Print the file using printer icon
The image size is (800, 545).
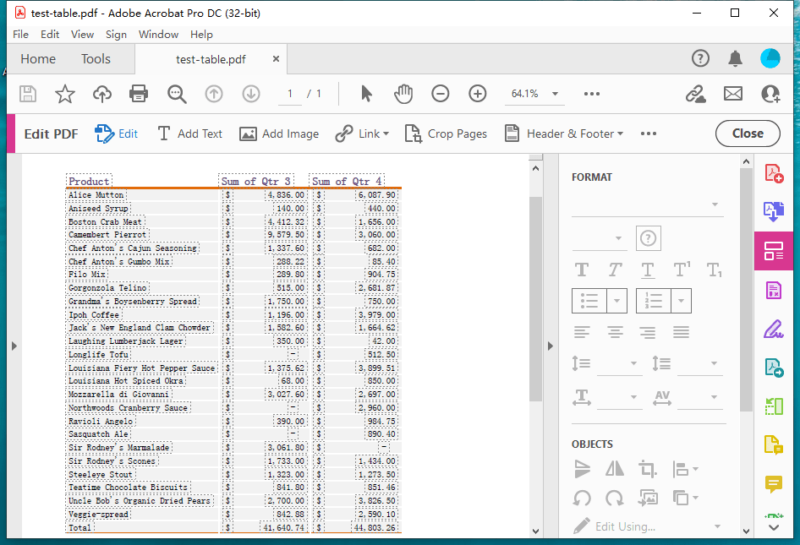point(139,94)
